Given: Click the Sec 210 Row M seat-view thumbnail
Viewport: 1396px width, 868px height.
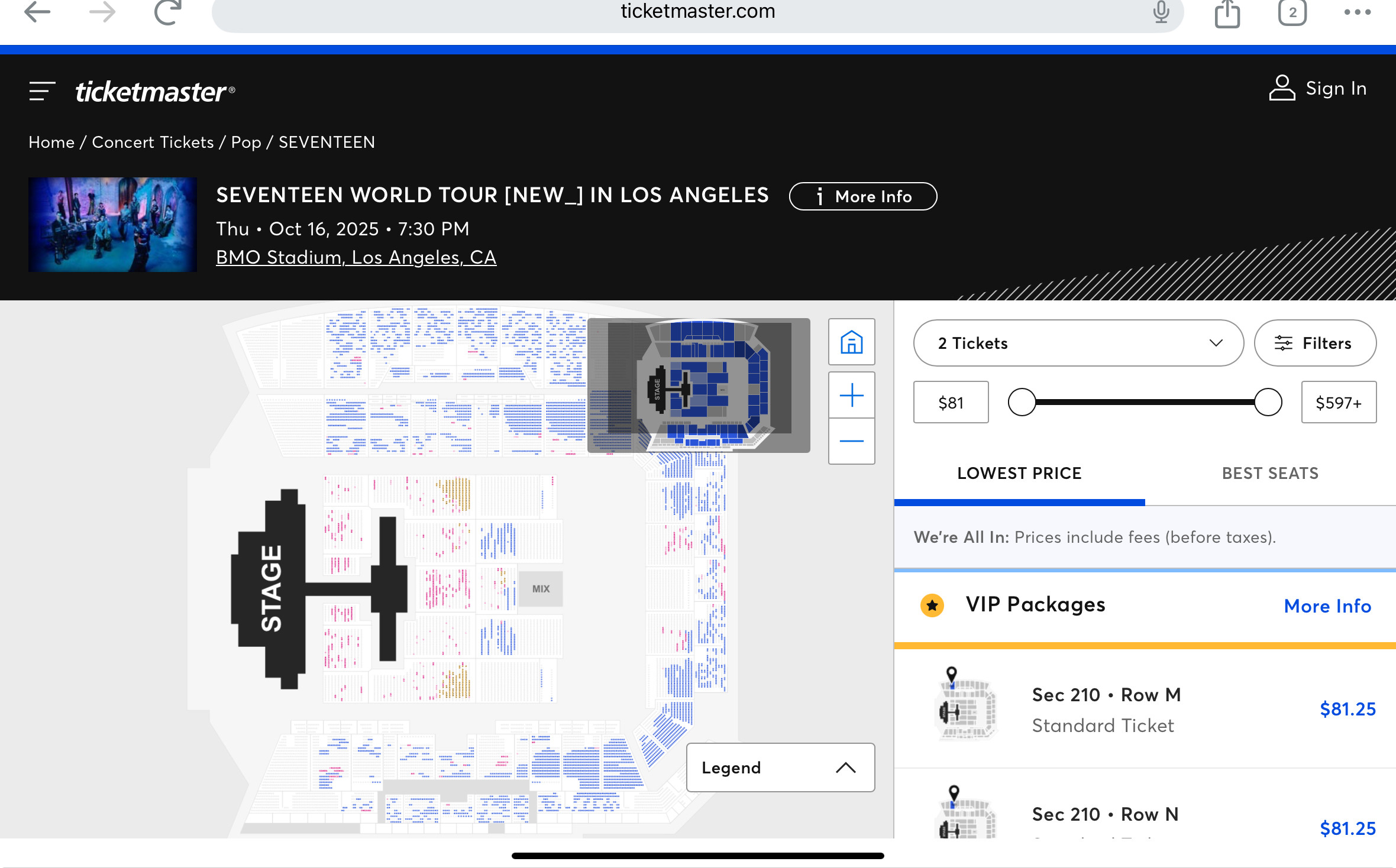Looking at the screenshot, I should 968,704.
